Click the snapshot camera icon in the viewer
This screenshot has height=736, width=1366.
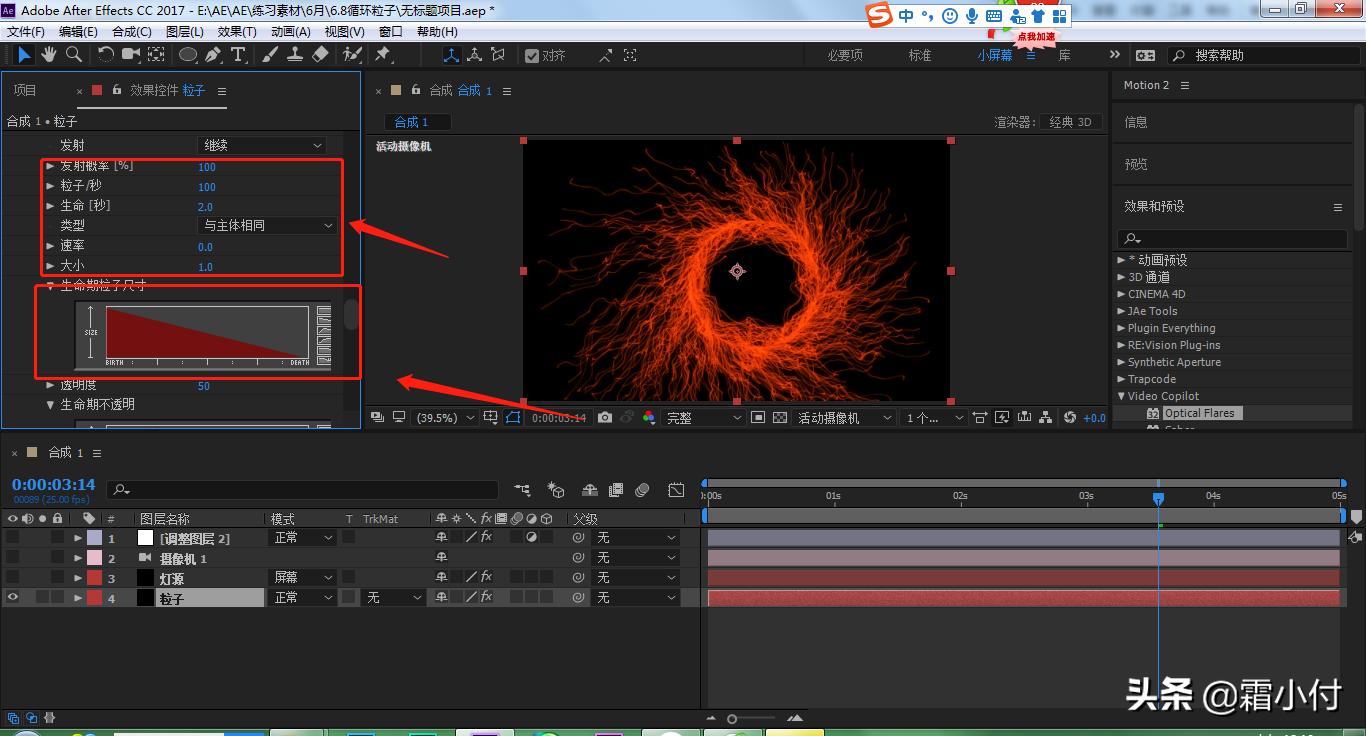pyautogui.click(x=605, y=418)
